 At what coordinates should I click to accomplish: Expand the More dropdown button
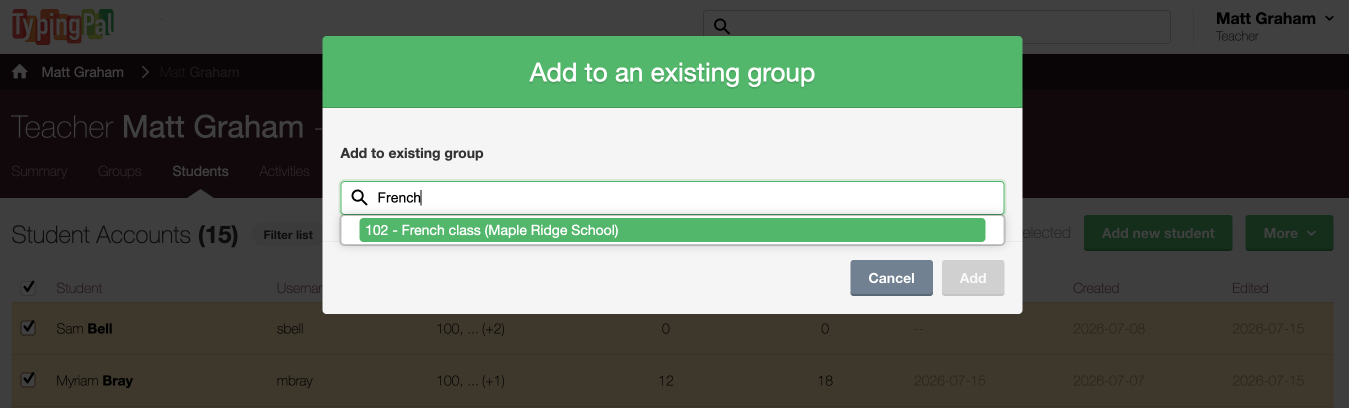coord(1289,233)
